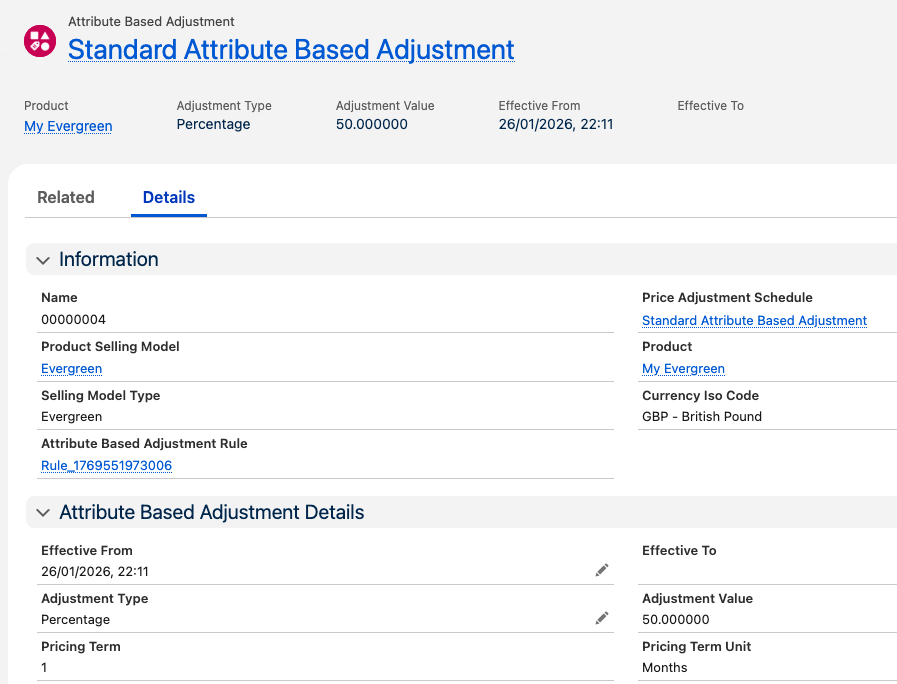Click Adjustment Value in the details section
This screenshot has width=897, height=684.
(675, 619)
